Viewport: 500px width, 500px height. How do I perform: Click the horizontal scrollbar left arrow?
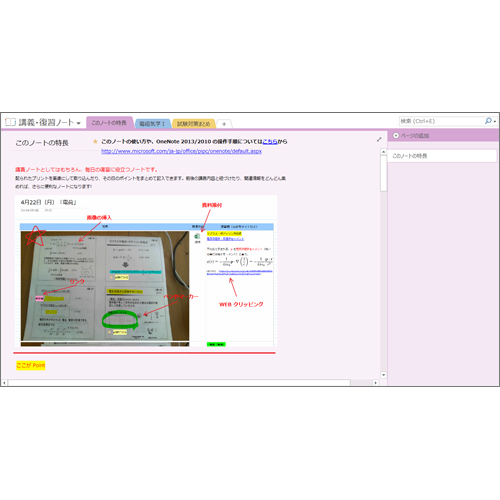coord(4,383)
